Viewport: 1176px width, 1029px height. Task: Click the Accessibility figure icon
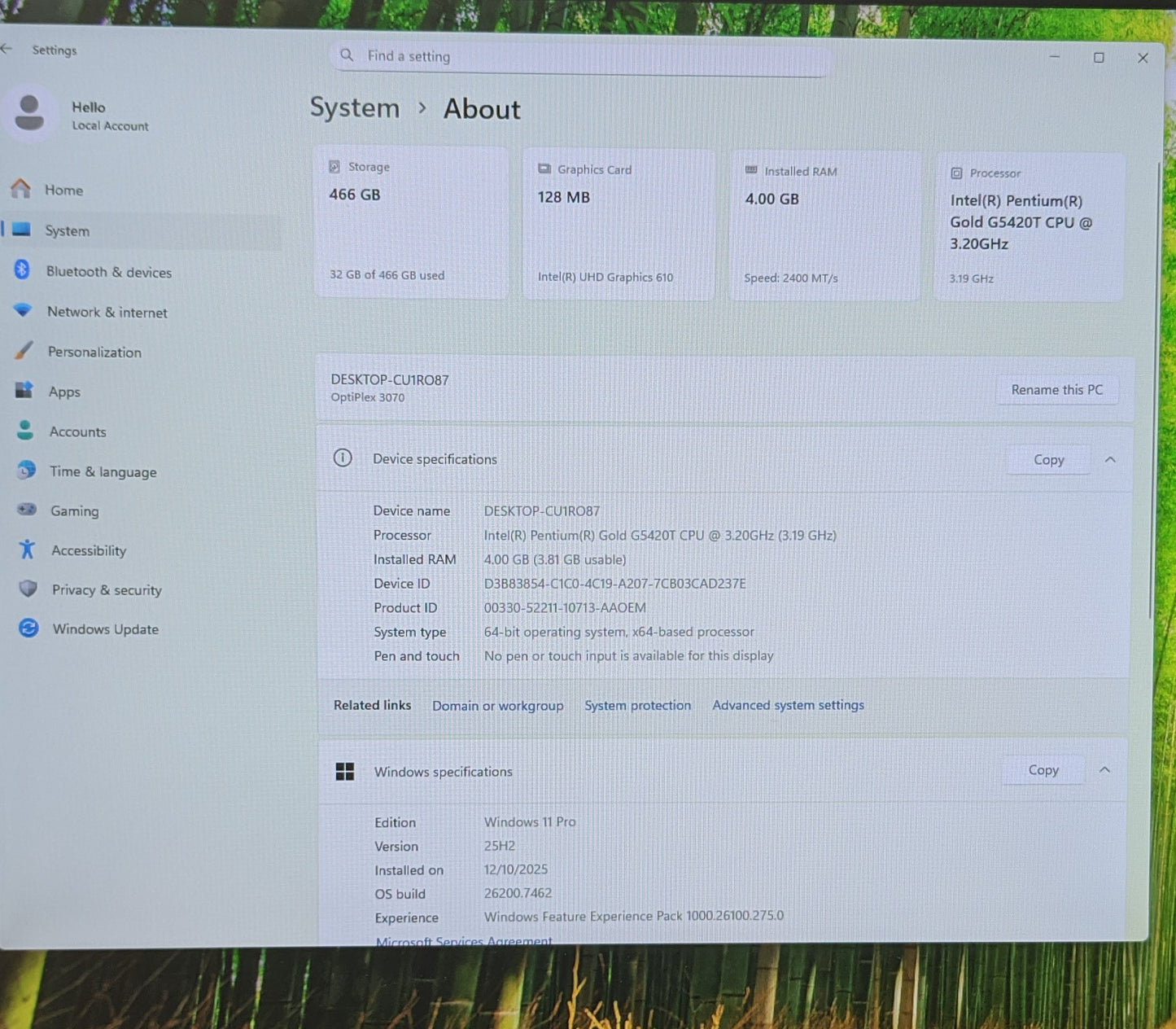(27, 550)
